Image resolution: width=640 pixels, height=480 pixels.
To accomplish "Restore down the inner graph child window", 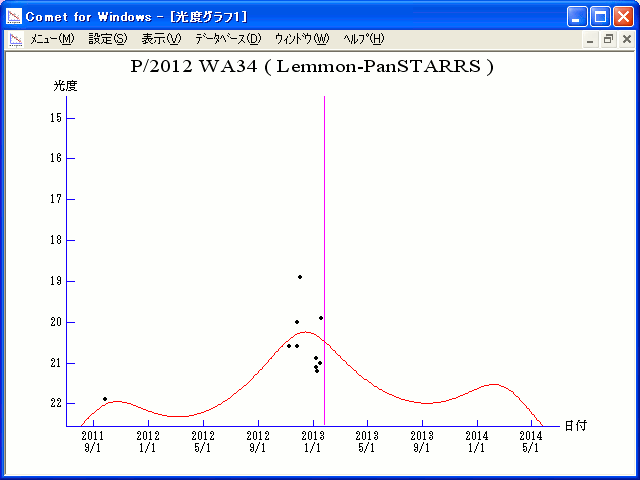I will click(x=607, y=39).
